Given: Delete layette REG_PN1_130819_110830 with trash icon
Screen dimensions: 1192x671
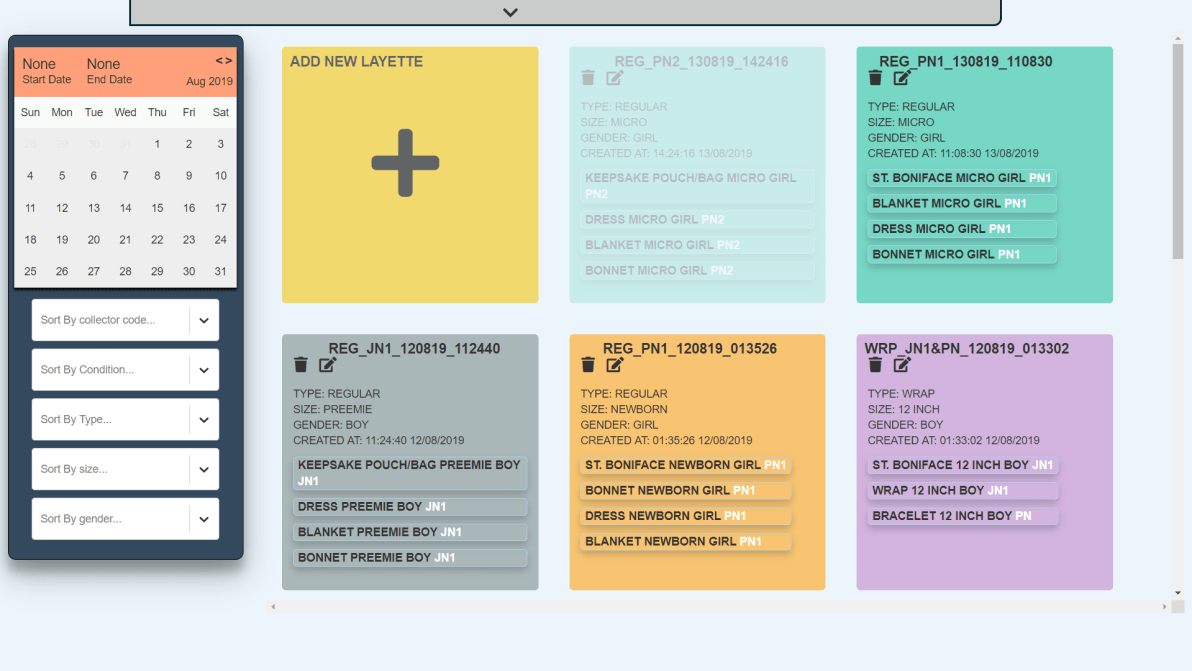Looking at the screenshot, I should click(875, 78).
